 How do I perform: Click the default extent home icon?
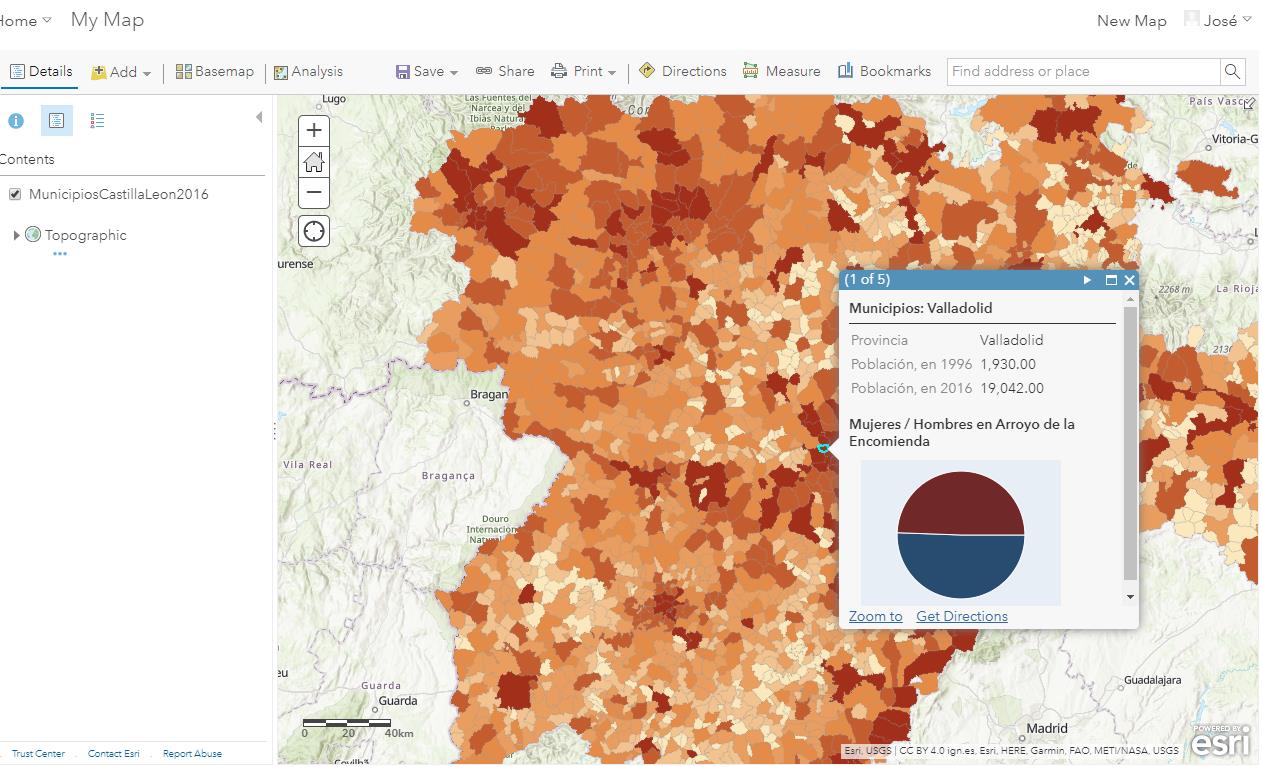[x=314, y=161]
